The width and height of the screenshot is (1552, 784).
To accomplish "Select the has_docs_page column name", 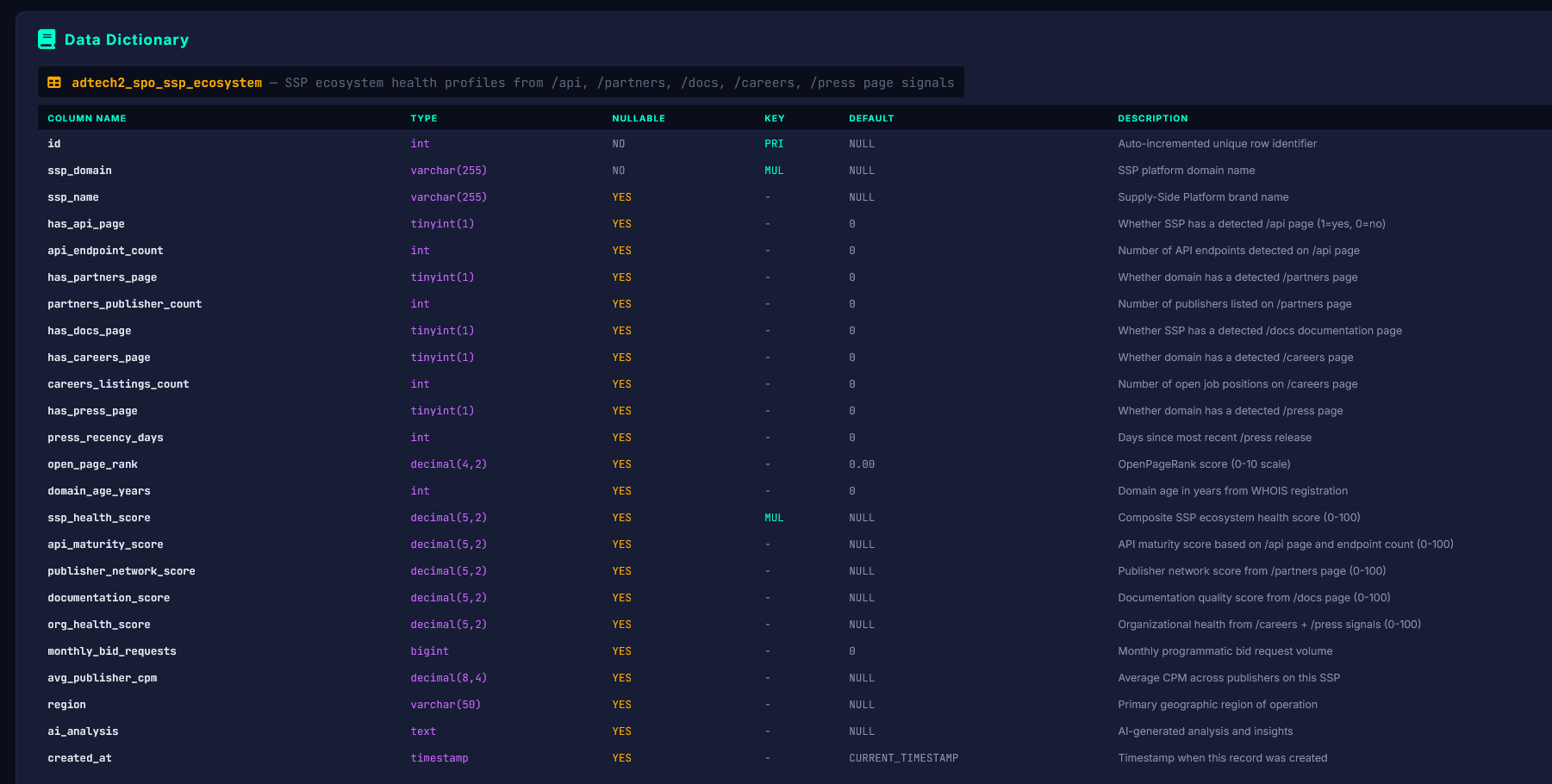I will 90,331.
